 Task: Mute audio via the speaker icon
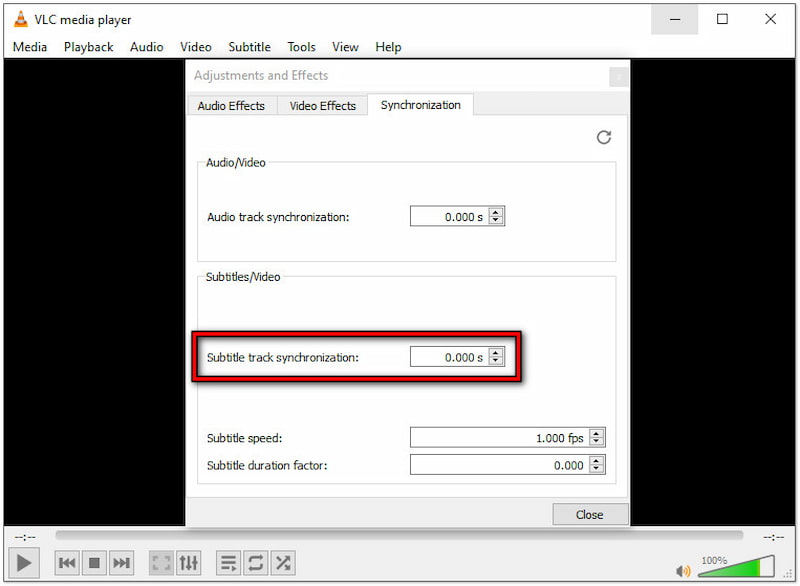pyautogui.click(x=684, y=571)
